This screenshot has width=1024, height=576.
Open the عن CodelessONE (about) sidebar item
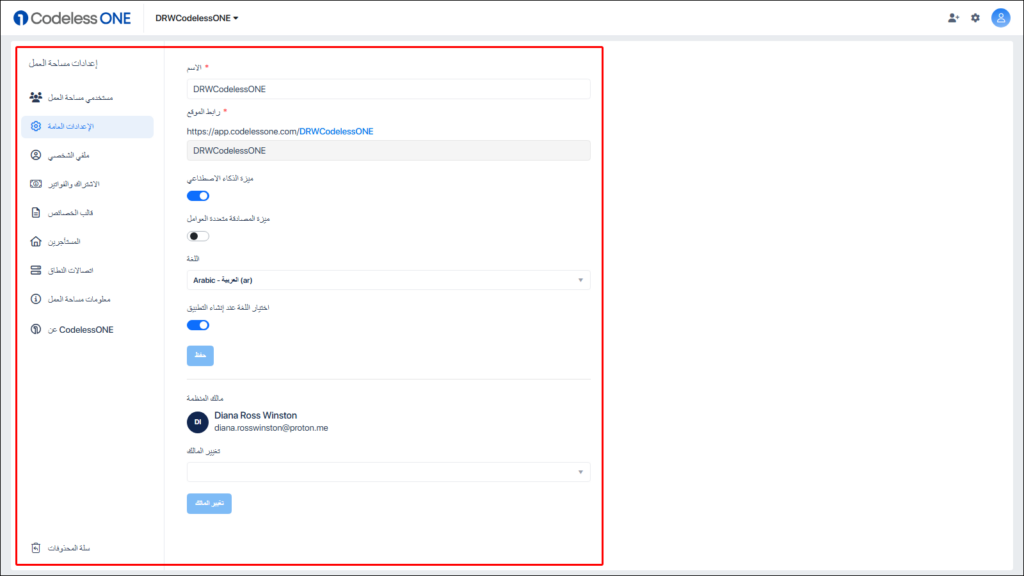pos(88,330)
